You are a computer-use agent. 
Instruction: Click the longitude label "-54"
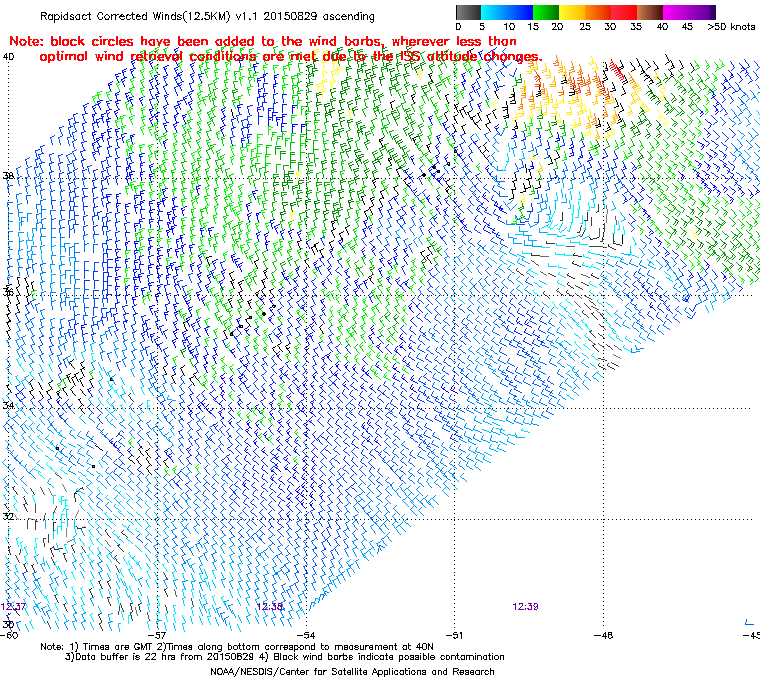click(x=306, y=635)
